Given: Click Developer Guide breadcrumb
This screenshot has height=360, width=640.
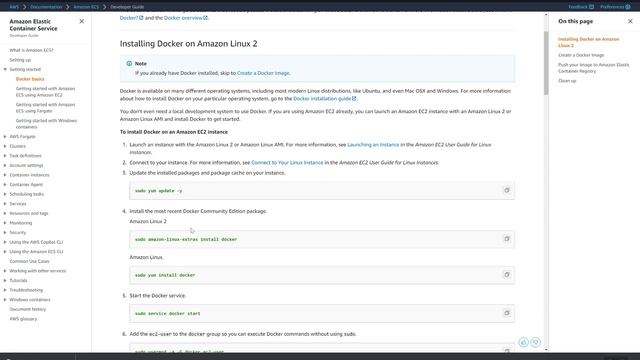Looking at the screenshot, I should pyautogui.click(x=127, y=7).
